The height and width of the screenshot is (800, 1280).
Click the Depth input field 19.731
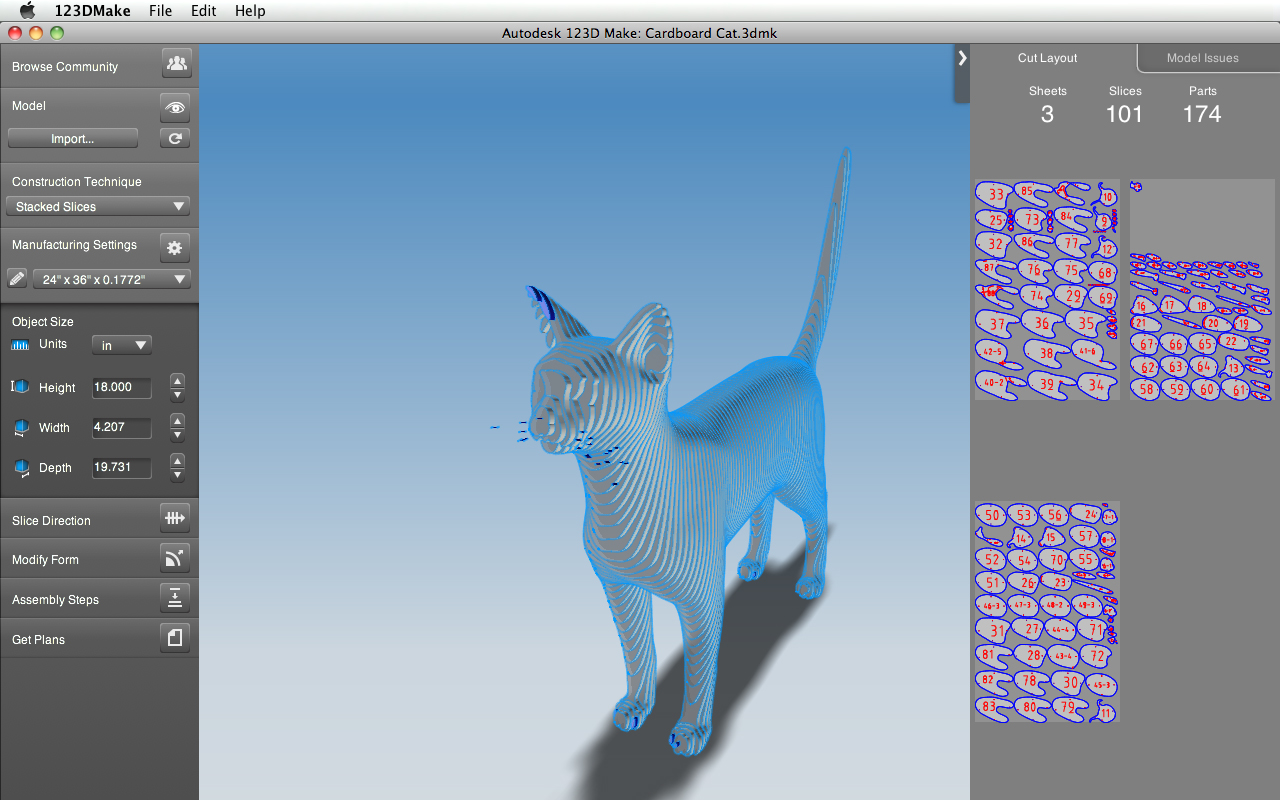coord(122,467)
